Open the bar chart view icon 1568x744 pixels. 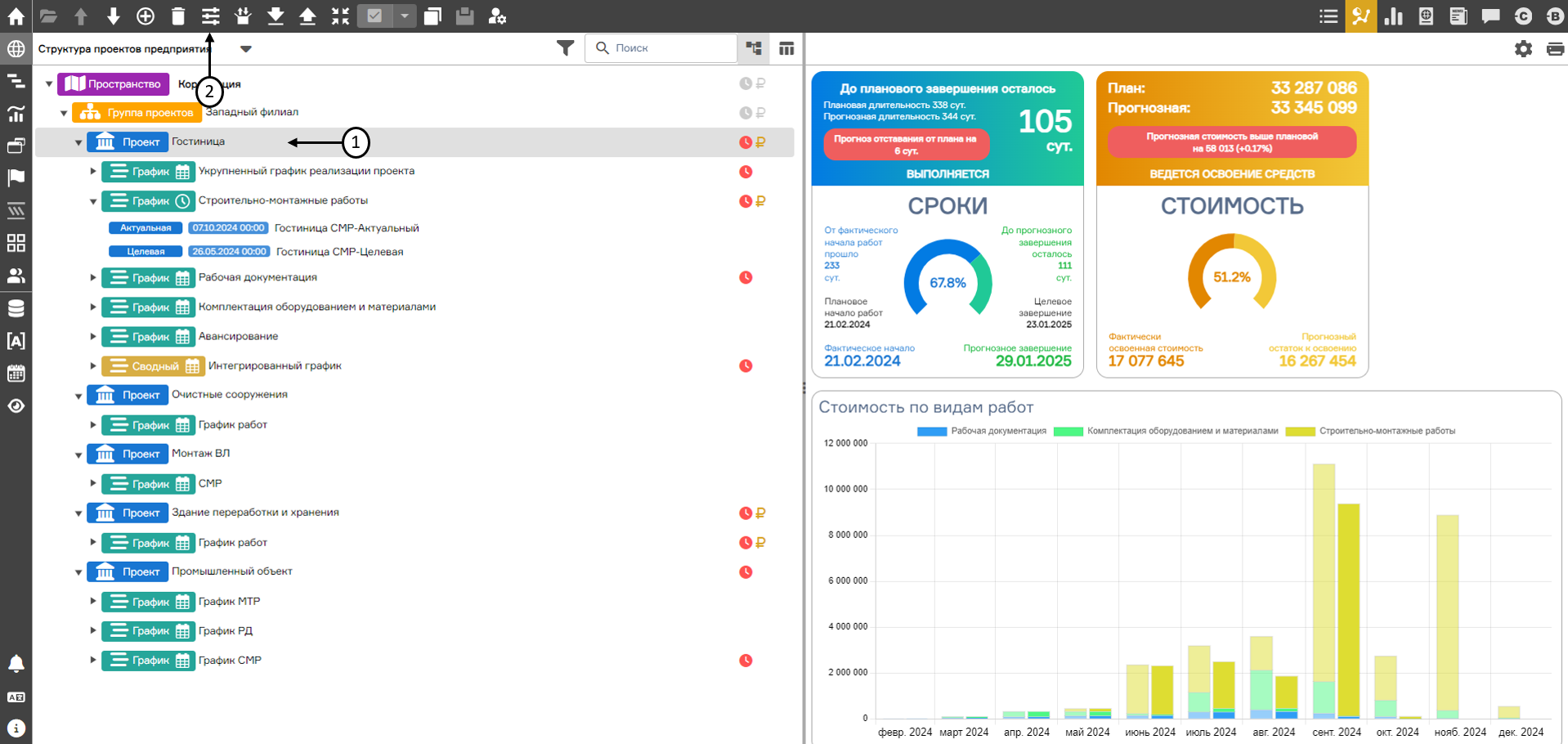[x=1394, y=16]
